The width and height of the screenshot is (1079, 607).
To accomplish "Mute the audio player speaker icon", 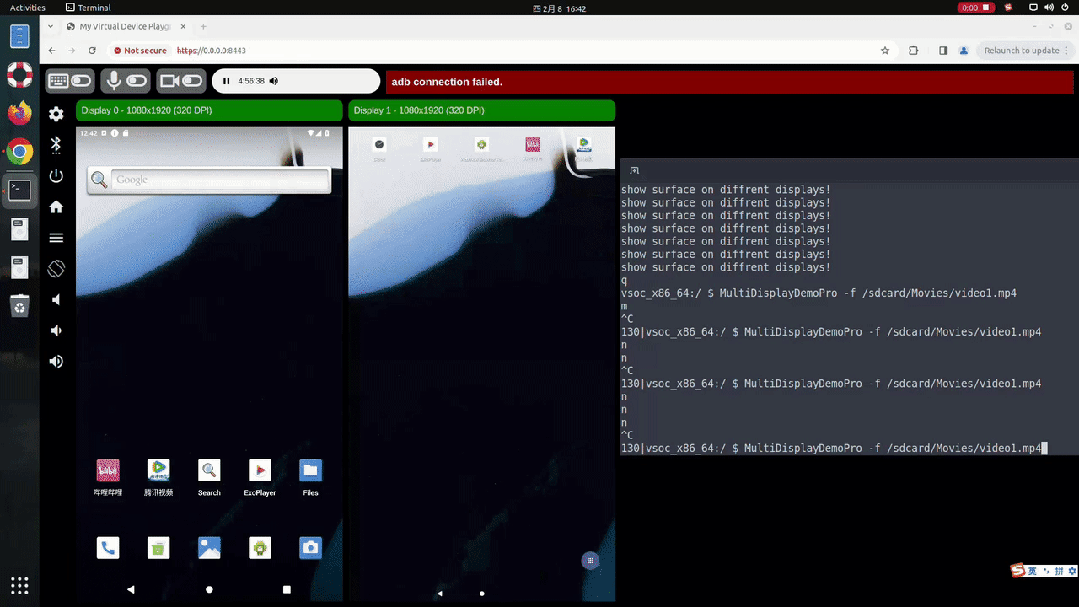I will (x=274, y=81).
